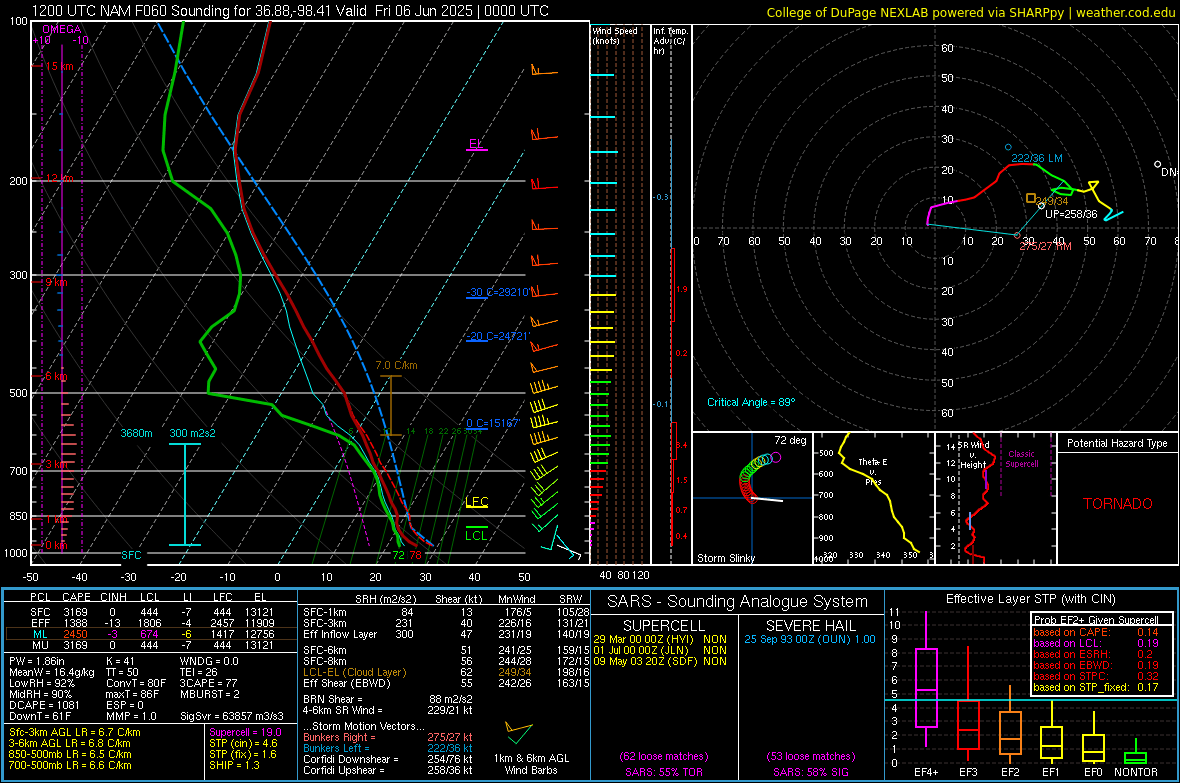
Task: Click the Prob EF2+ Given Supercell header
Action: pos(1096,620)
